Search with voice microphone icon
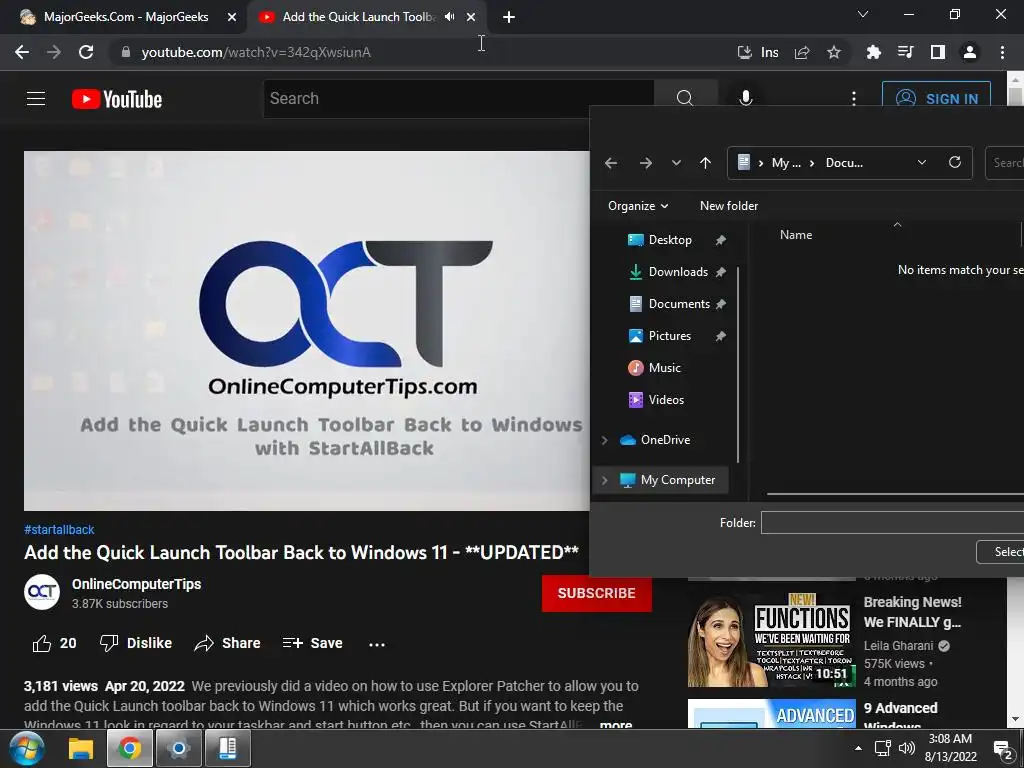1024x768 pixels. 746,99
